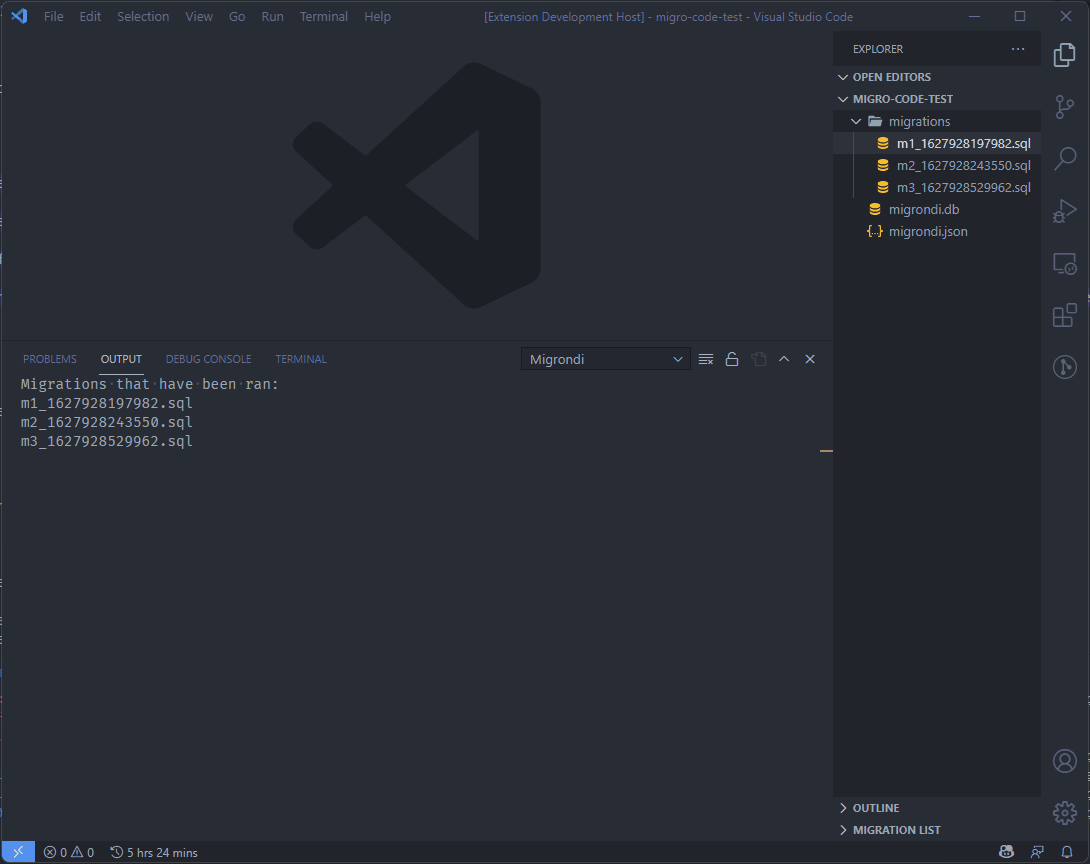The height and width of the screenshot is (864, 1090).
Task: Open the Remote Explorer view
Action: pos(1064,263)
